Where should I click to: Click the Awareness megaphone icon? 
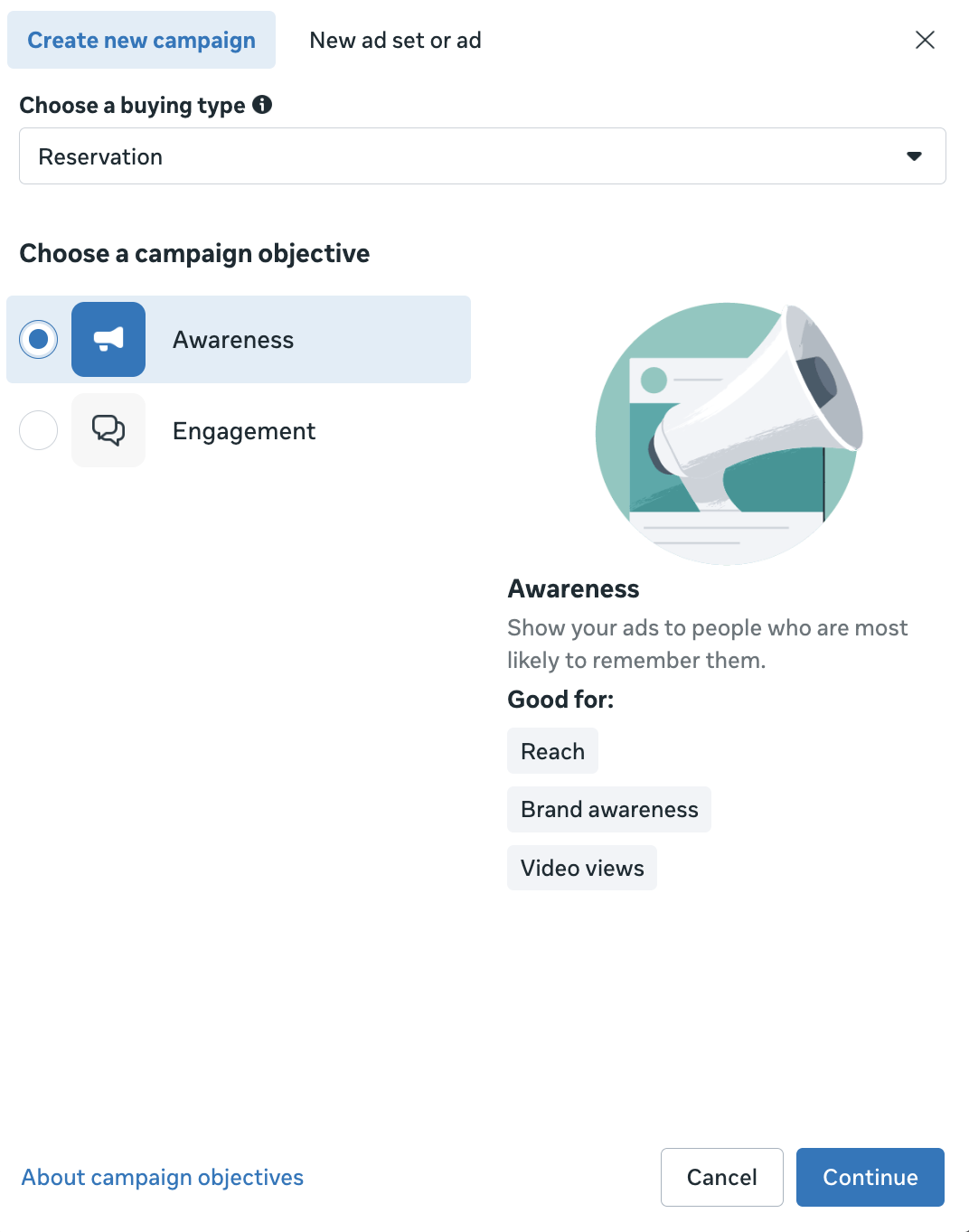click(x=108, y=340)
